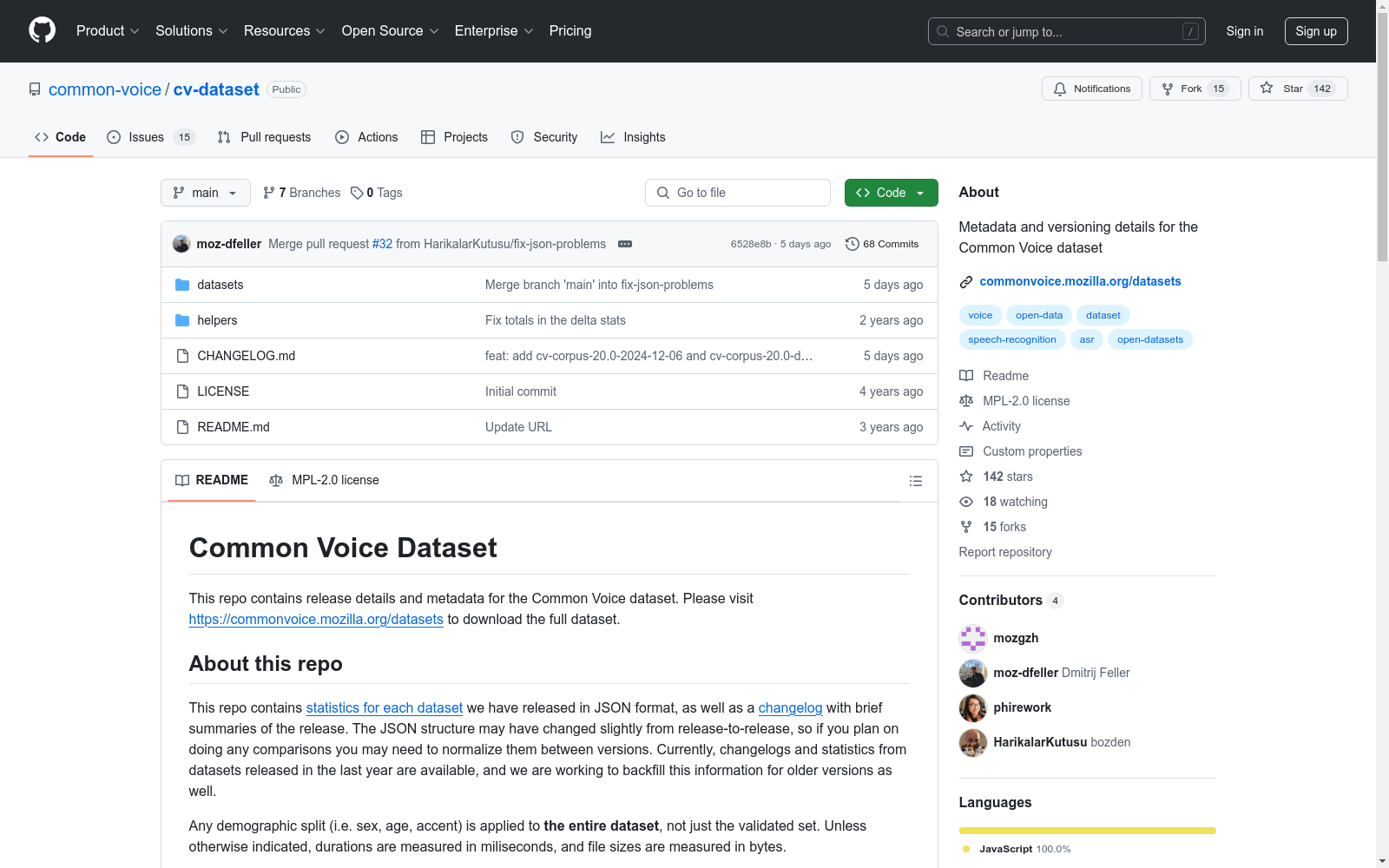Click the eye icon beside 18 watching
Screen dimensions: 1389x868
(x=966, y=502)
